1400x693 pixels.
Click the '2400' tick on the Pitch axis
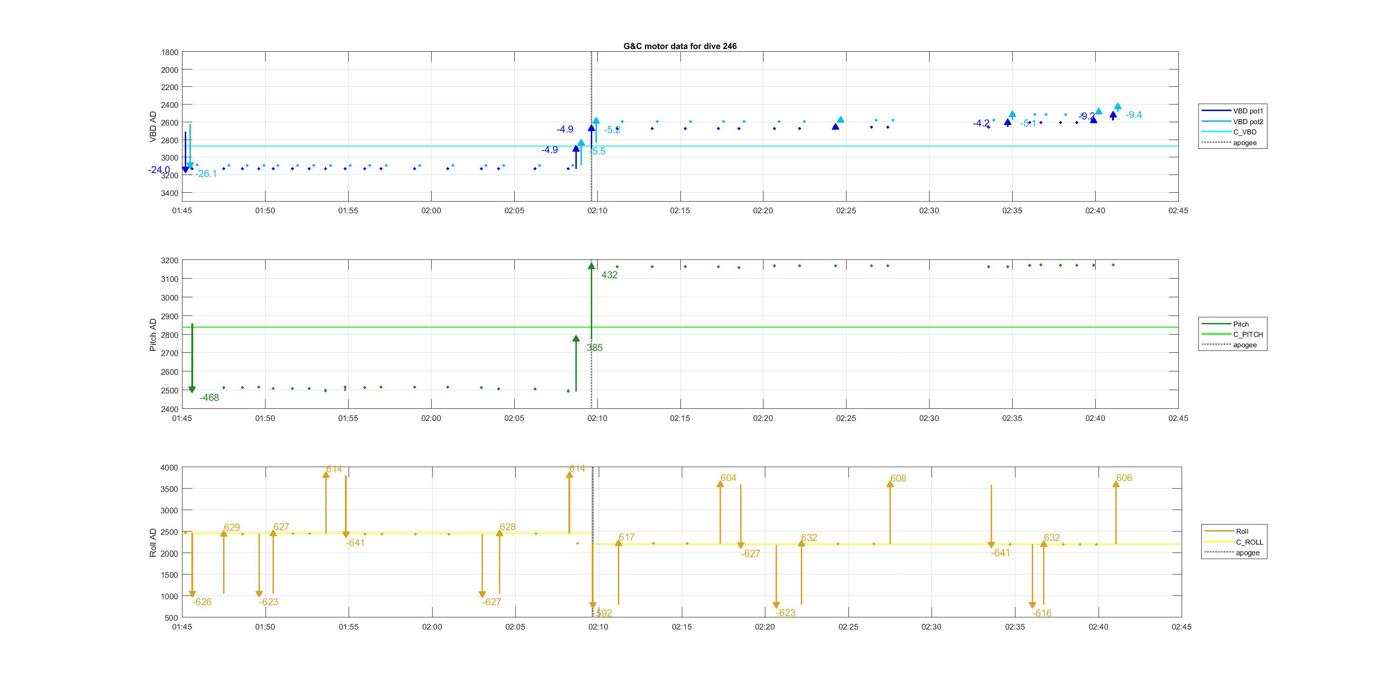(x=169, y=409)
